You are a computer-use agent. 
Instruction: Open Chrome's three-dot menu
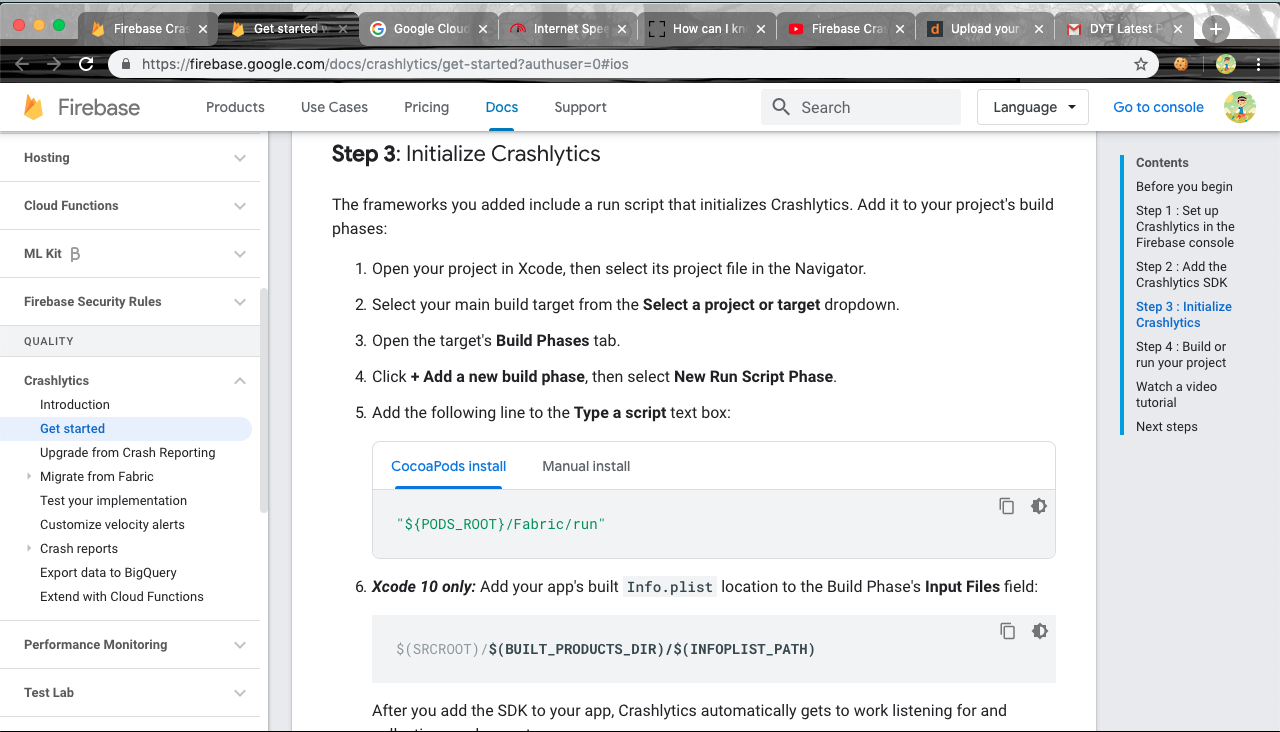pos(1258,64)
